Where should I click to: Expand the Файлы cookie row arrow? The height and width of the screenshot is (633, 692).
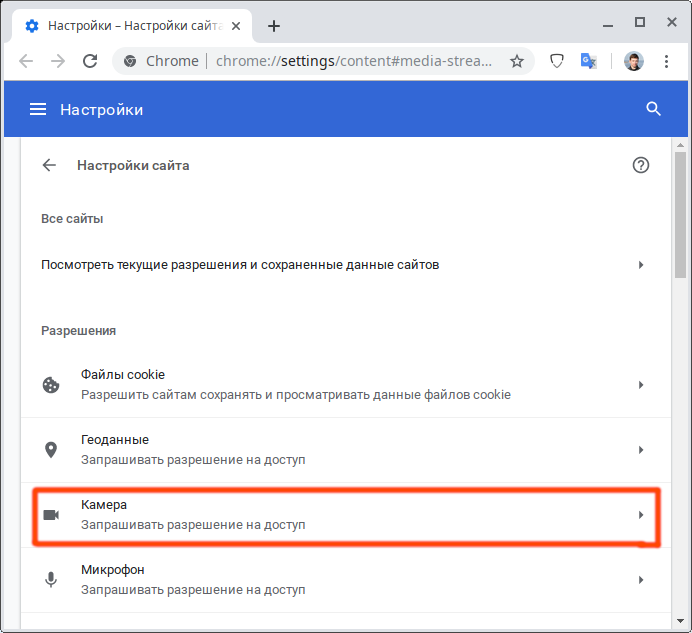pos(641,385)
